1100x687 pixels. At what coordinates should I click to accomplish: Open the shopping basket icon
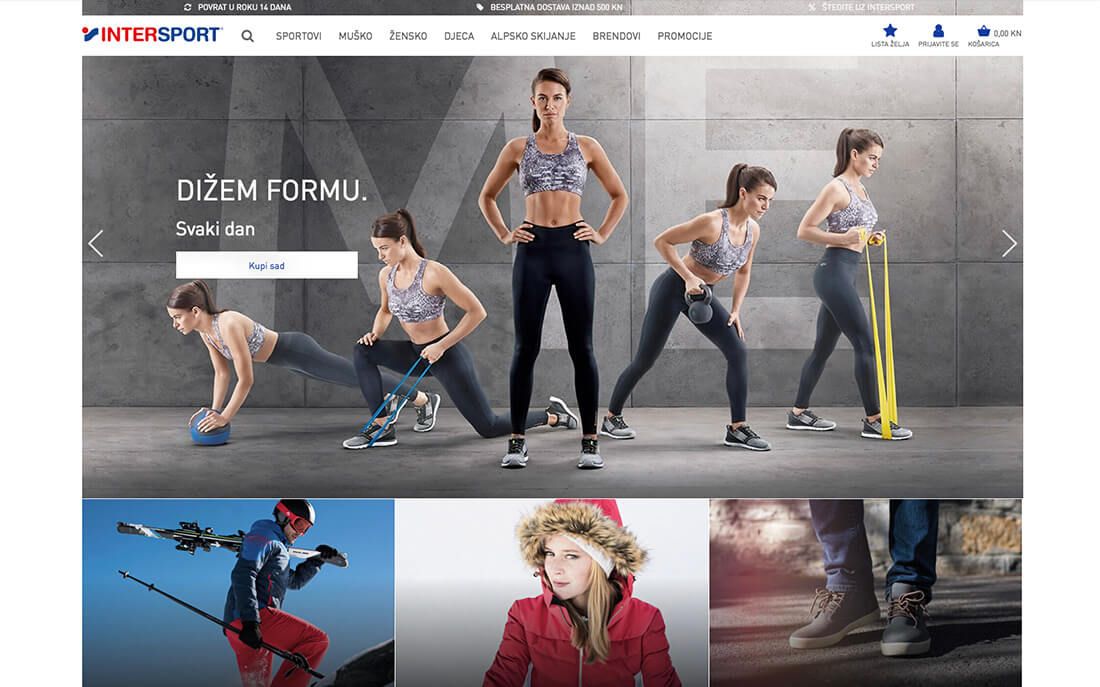coord(983,31)
